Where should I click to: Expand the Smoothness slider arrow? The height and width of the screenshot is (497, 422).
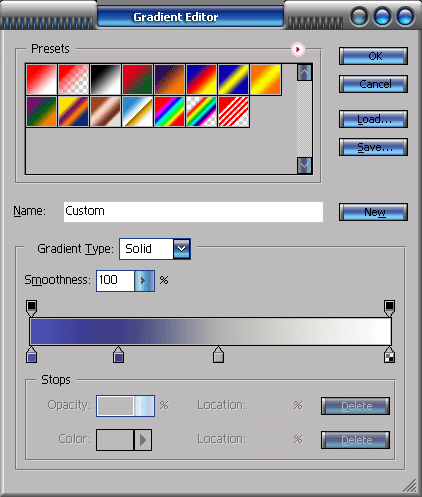point(144,281)
